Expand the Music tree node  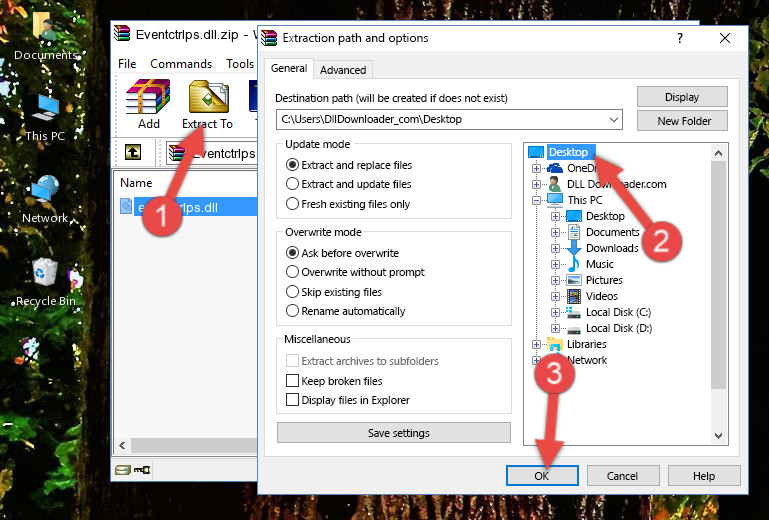[x=555, y=264]
